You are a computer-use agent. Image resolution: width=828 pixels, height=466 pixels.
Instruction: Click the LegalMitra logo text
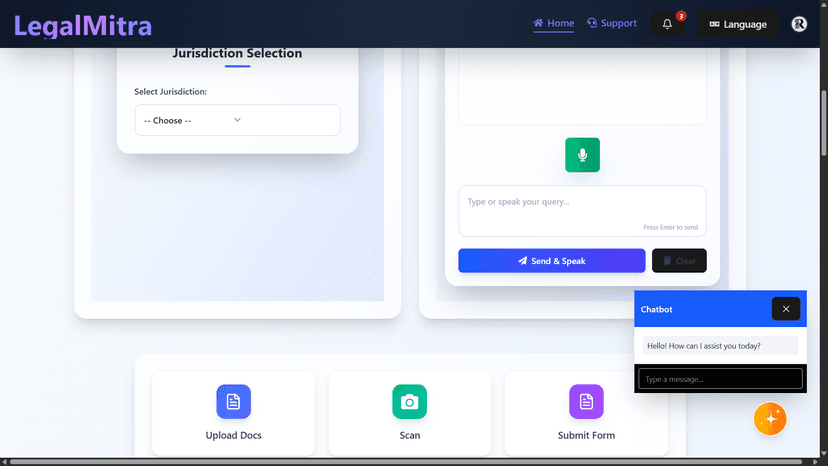click(x=83, y=24)
